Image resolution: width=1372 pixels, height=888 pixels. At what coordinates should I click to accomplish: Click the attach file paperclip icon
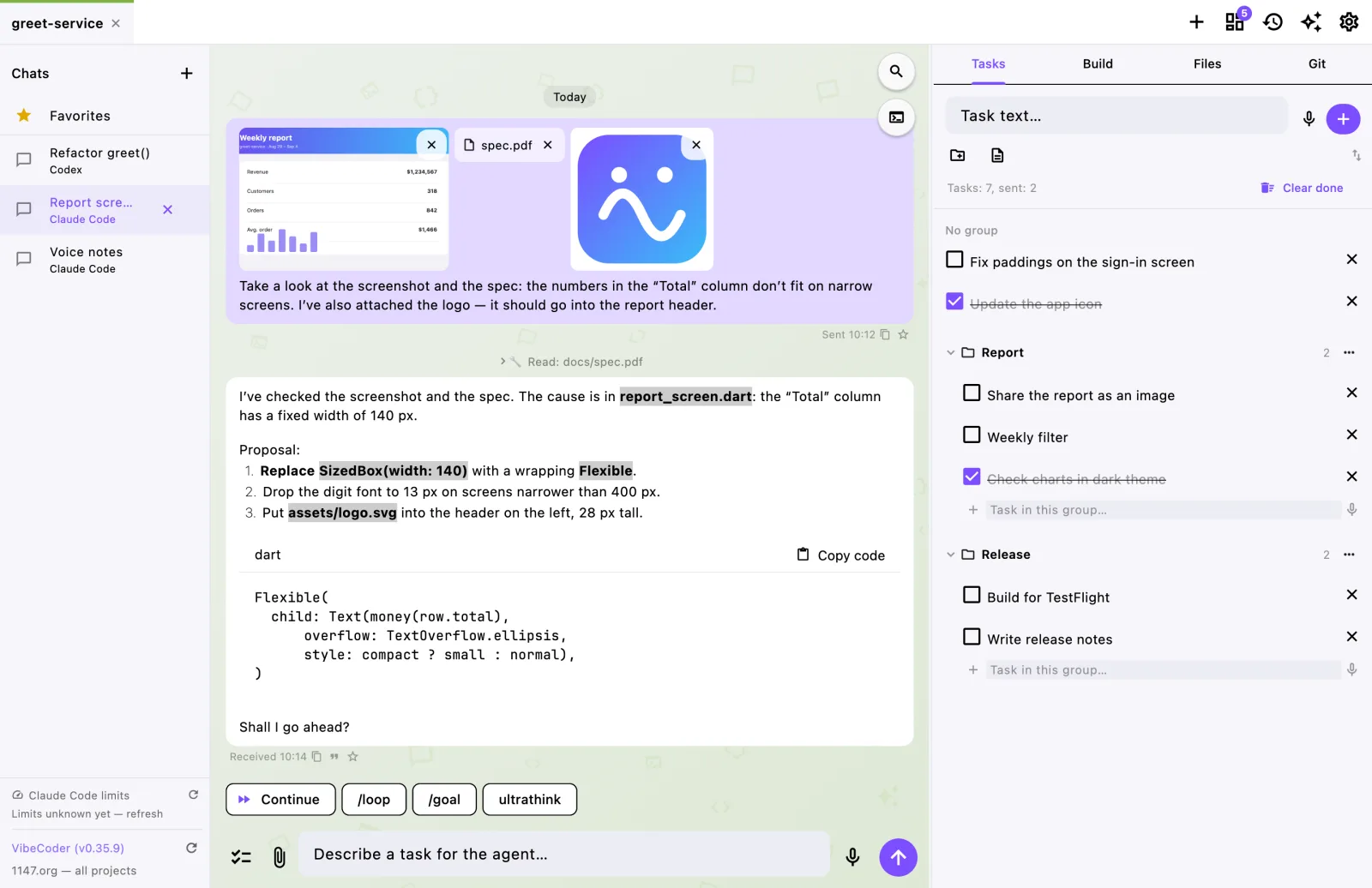(280, 857)
